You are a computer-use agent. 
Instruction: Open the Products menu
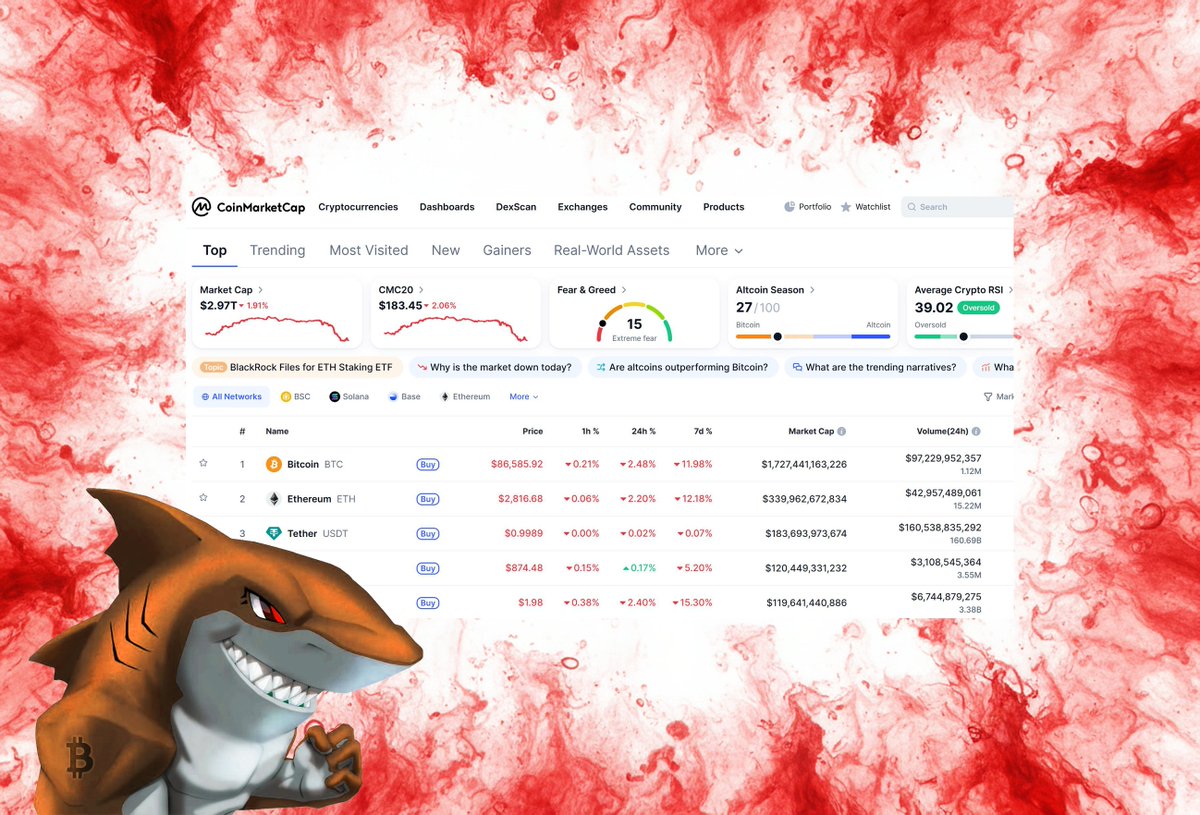(x=724, y=207)
